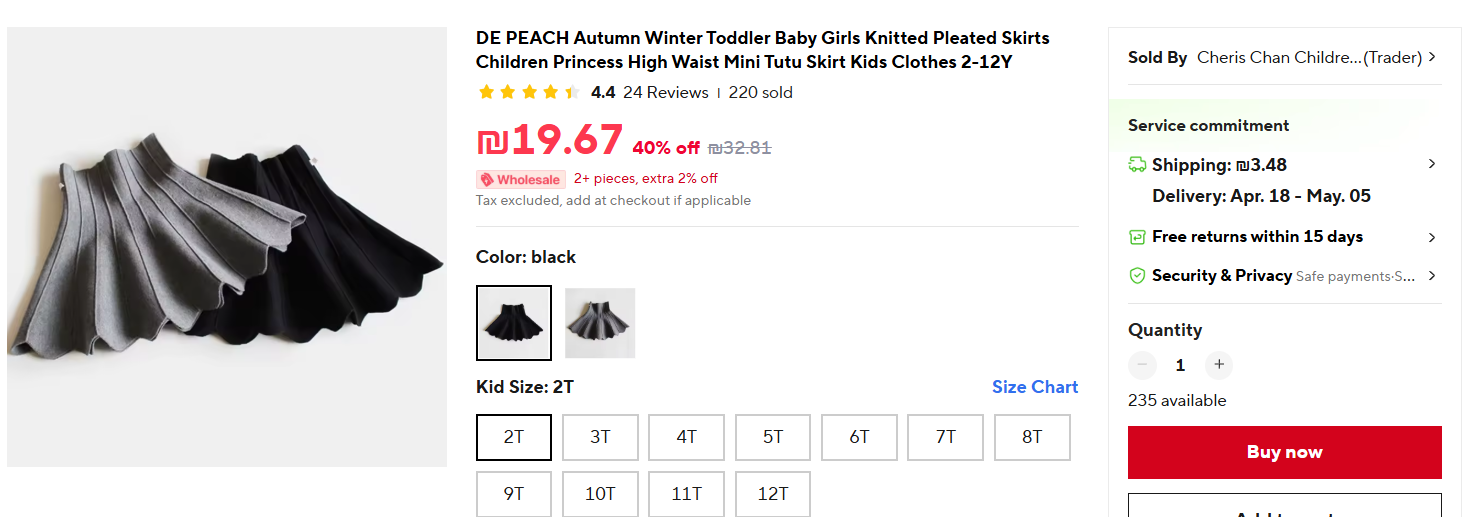
Task: Click the star rating icons
Action: click(529, 93)
